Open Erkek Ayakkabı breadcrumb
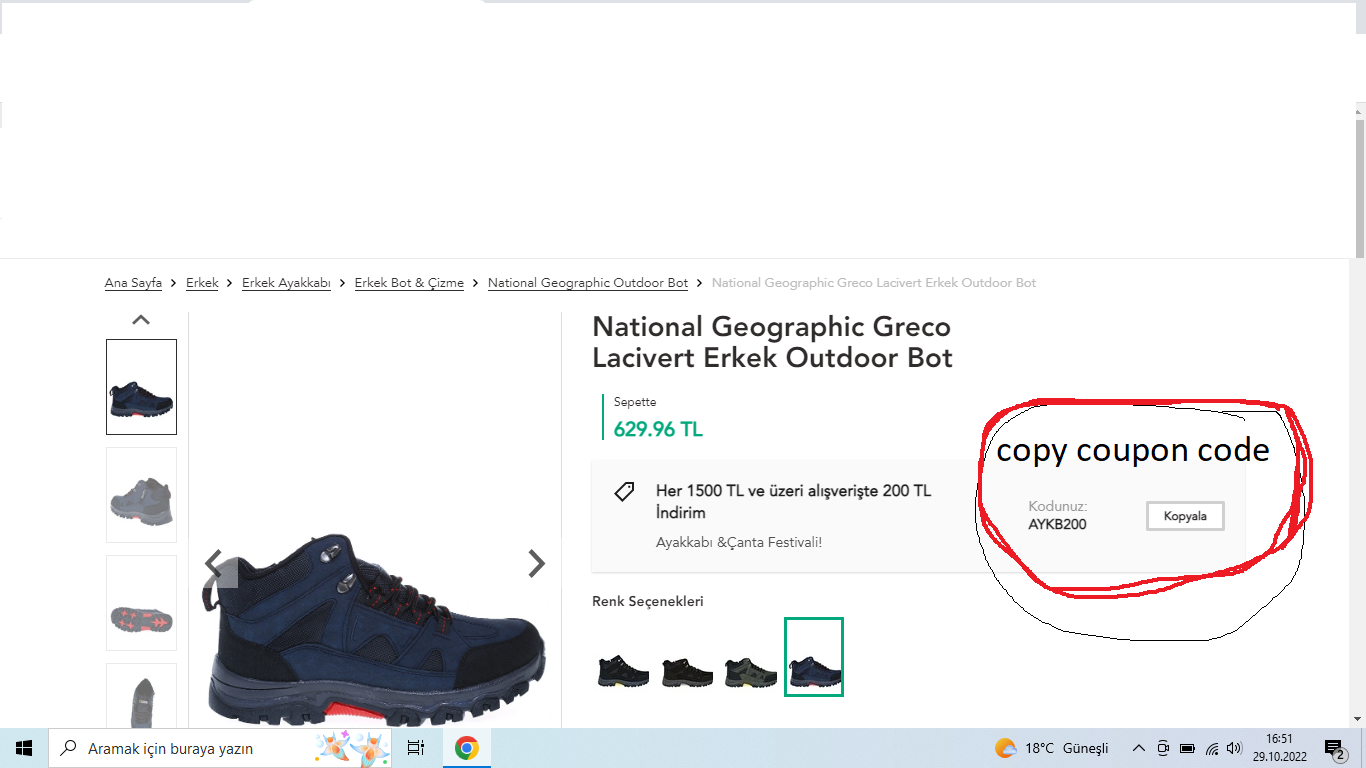Viewport: 1366px width, 768px height. pos(286,283)
